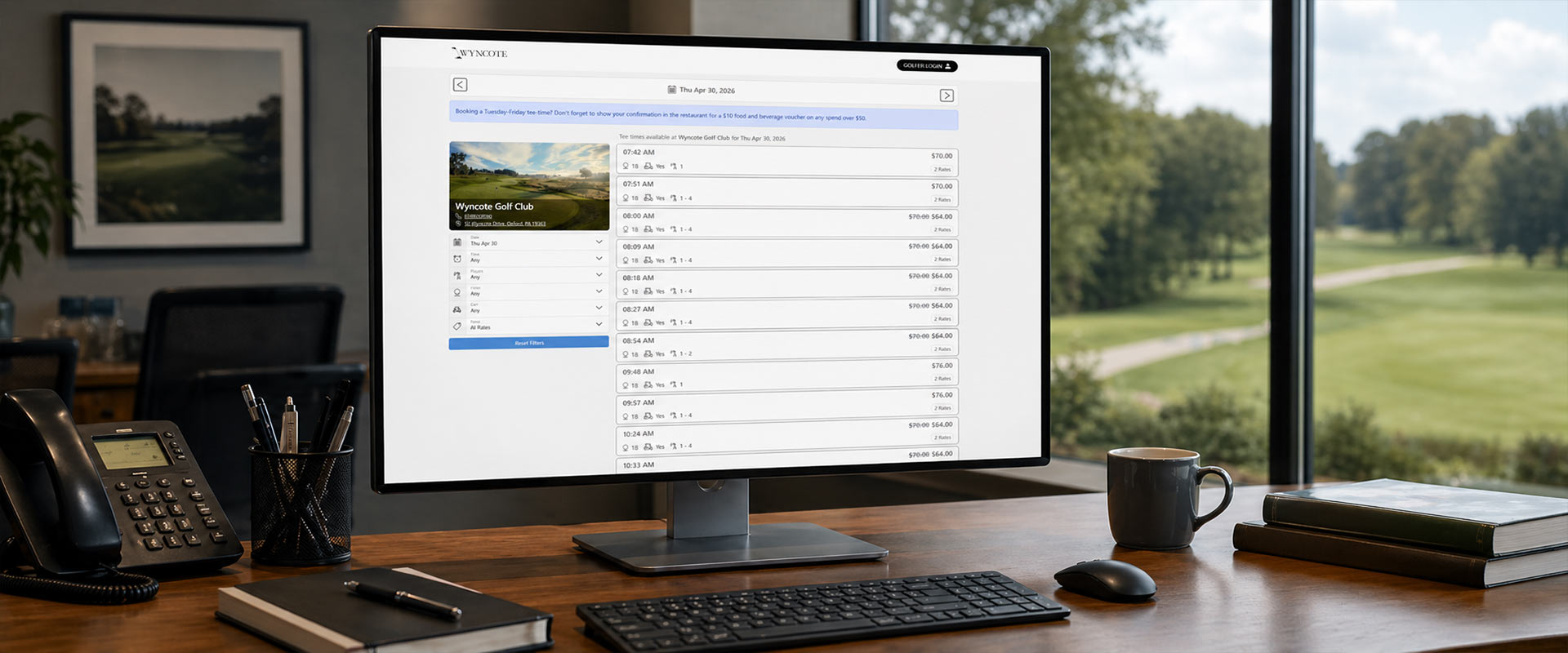The height and width of the screenshot is (653, 1568).
Task: Click the Reset Filters button
Action: 529,343
